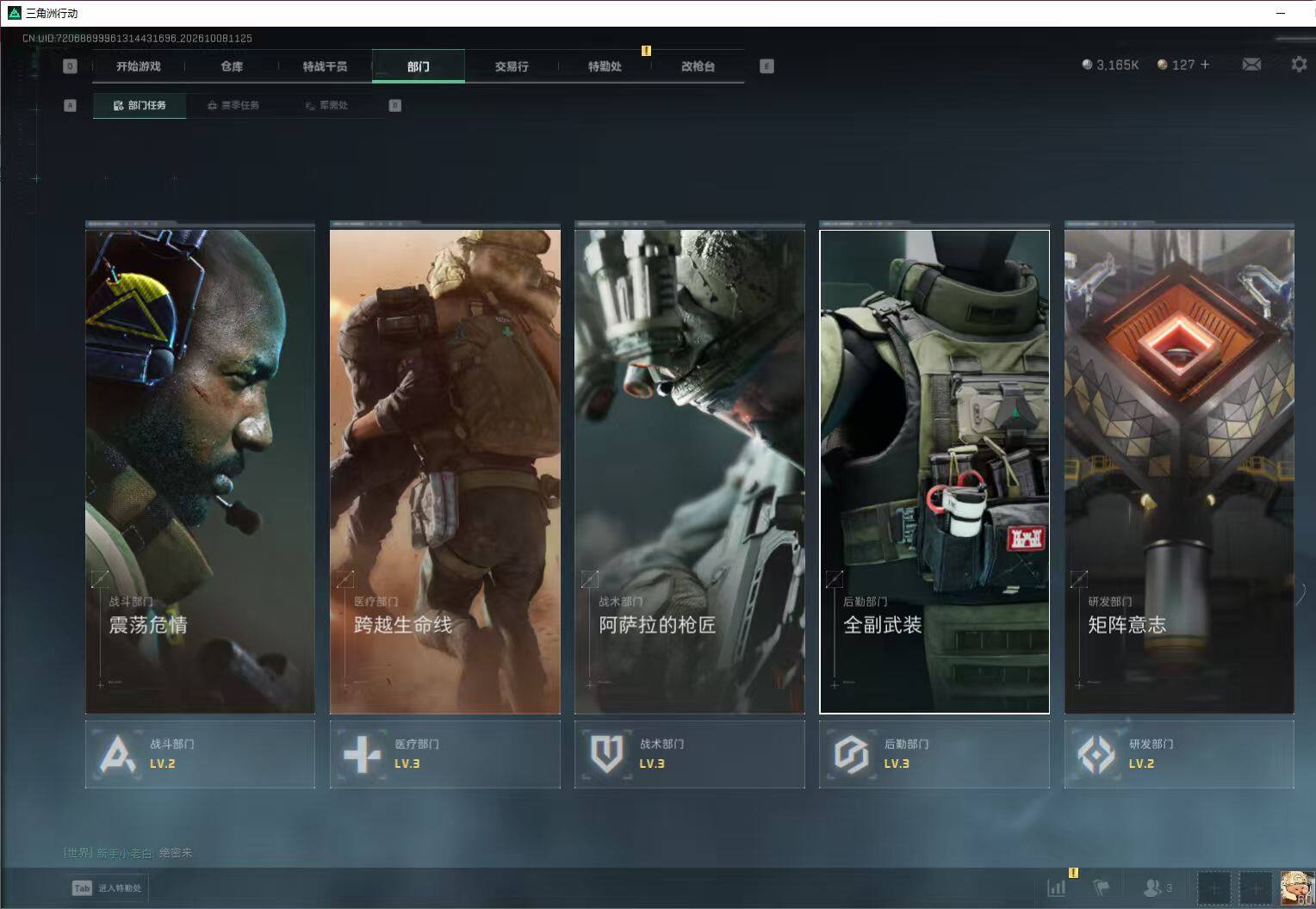1316x909 pixels.
Task: Open the 震荡危情 mission card
Action: point(200,471)
